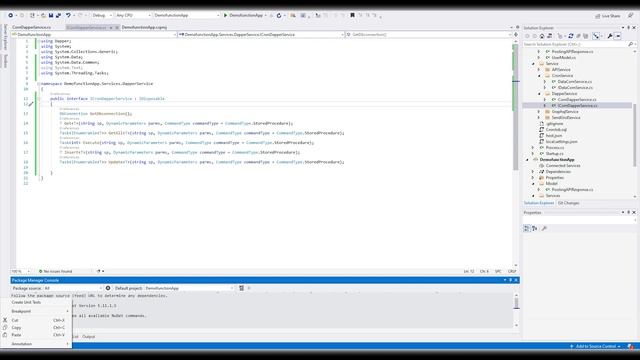Click the Clear Console icon in Package Manager
Viewport: 640px width, 360px height.
[241, 288]
